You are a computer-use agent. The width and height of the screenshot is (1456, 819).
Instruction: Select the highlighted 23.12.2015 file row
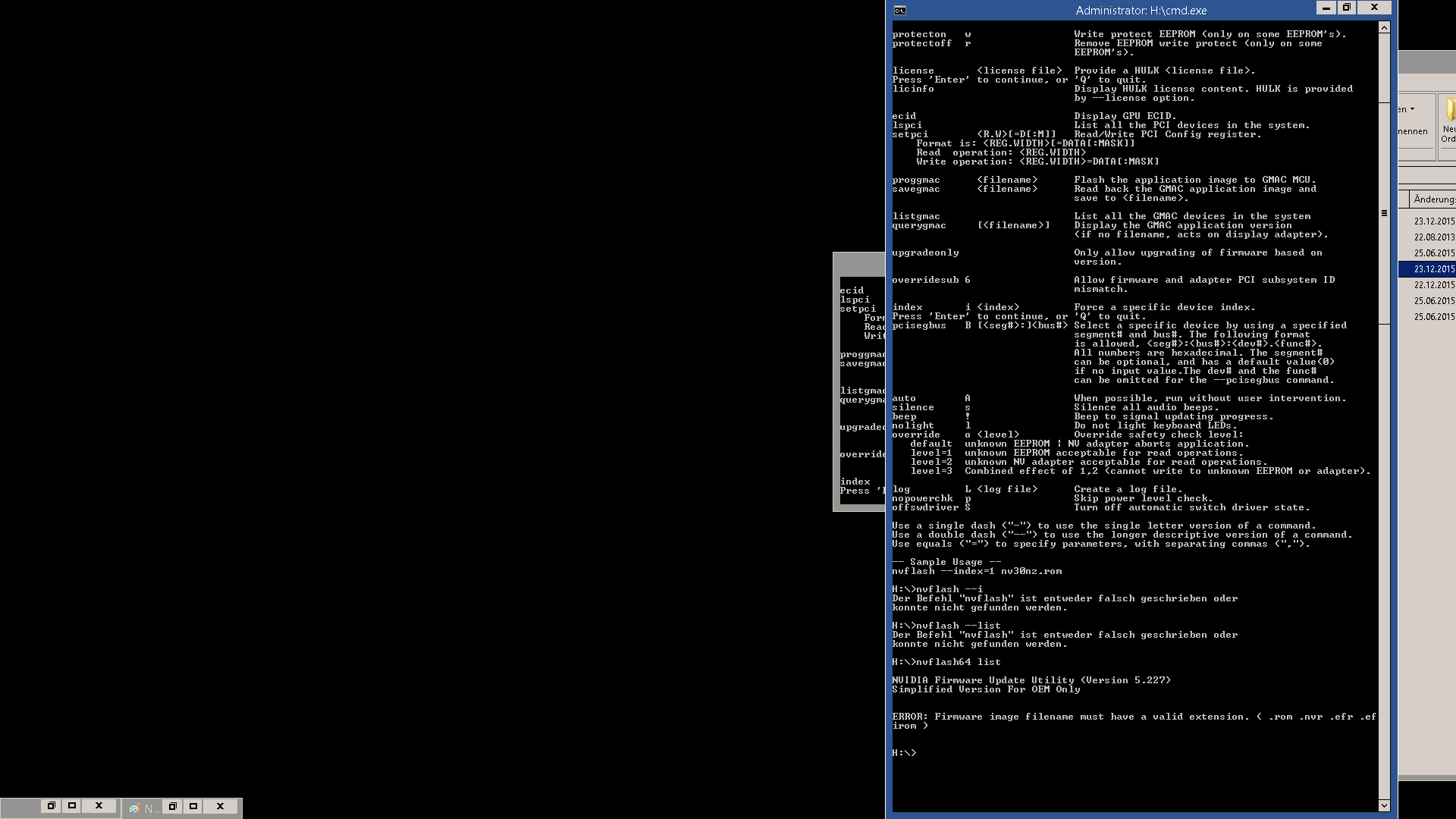tap(1433, 269)
